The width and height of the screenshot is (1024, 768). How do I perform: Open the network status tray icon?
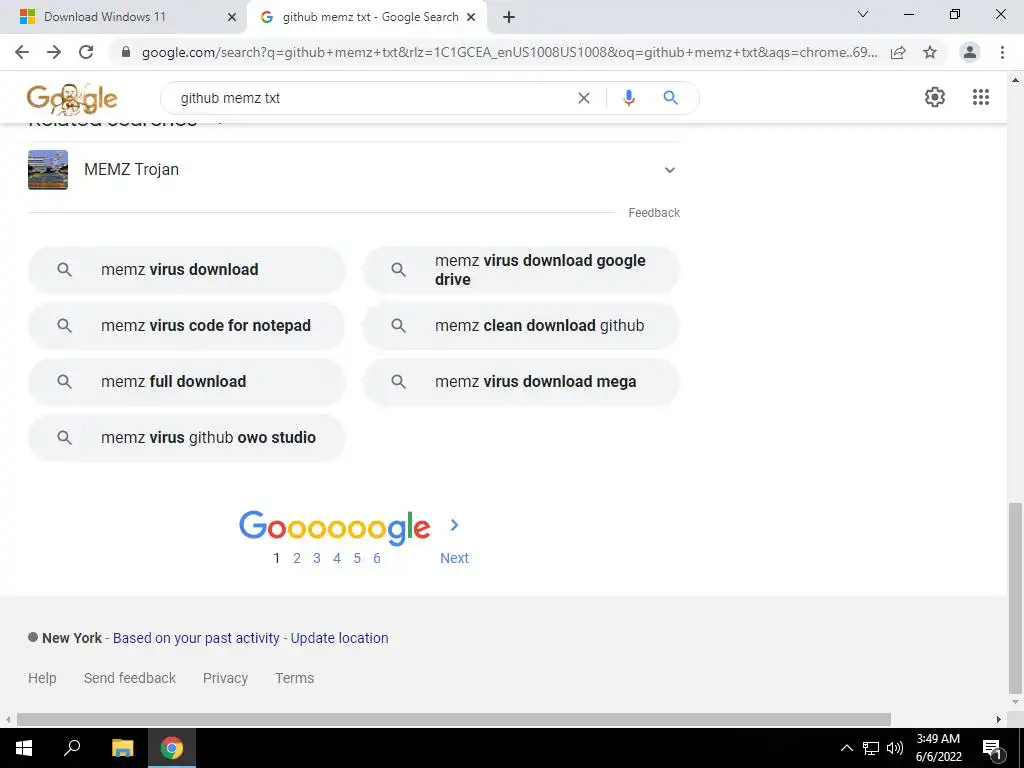tap(871, 748)
